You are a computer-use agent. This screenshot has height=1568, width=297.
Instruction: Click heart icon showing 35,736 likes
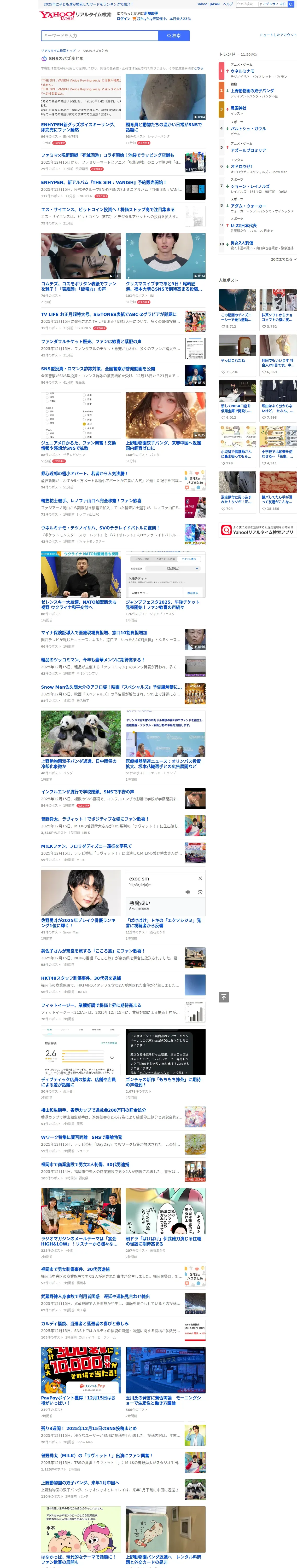(x=223, y=372)
